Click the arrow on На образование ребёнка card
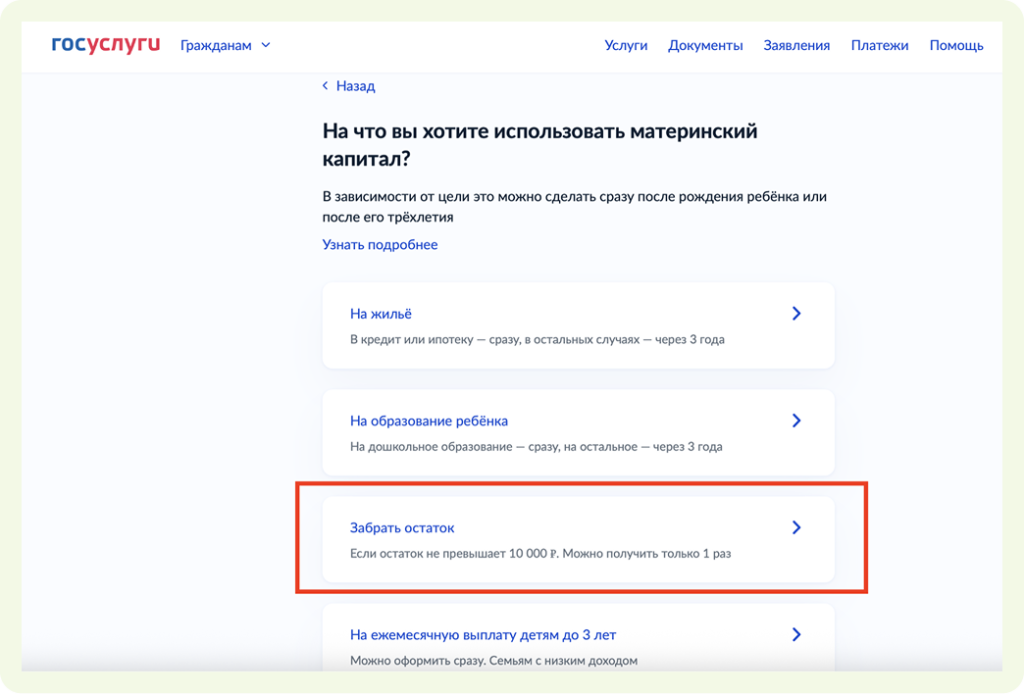1024x694 pixels. click(x=796, y=421)
